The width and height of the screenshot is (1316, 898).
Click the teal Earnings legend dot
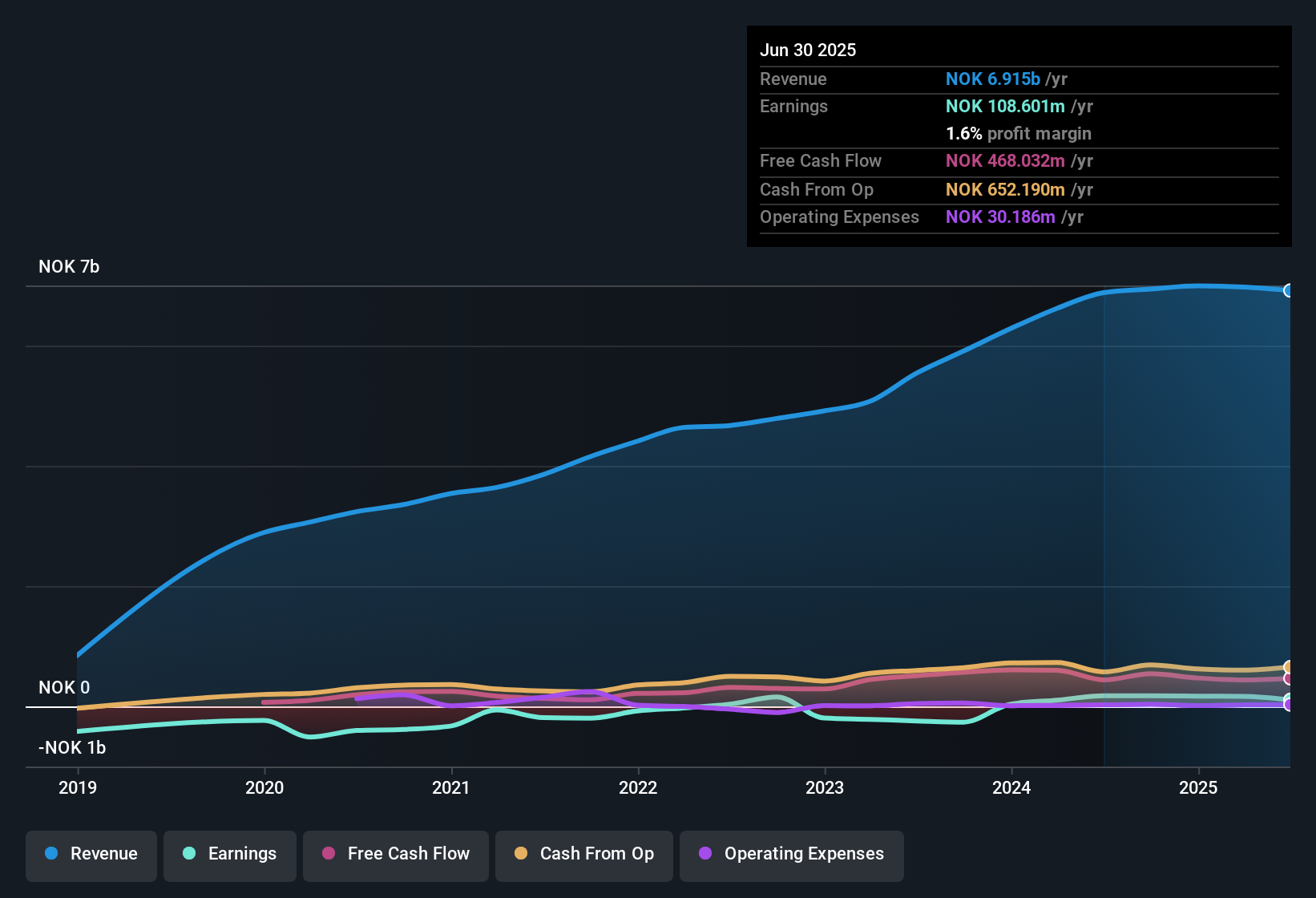(x=189, y=853)
